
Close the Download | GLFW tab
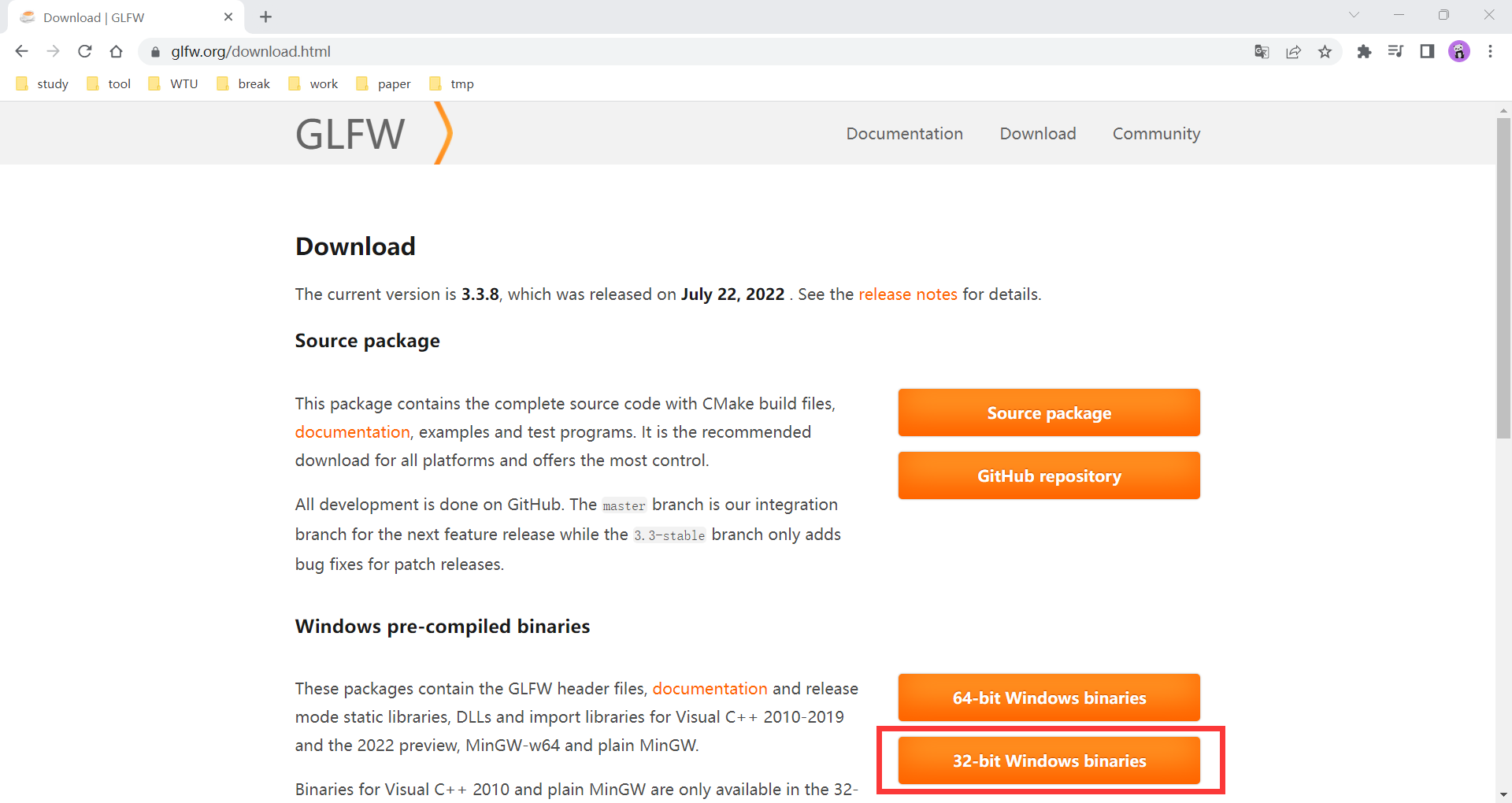pos(228,17)
